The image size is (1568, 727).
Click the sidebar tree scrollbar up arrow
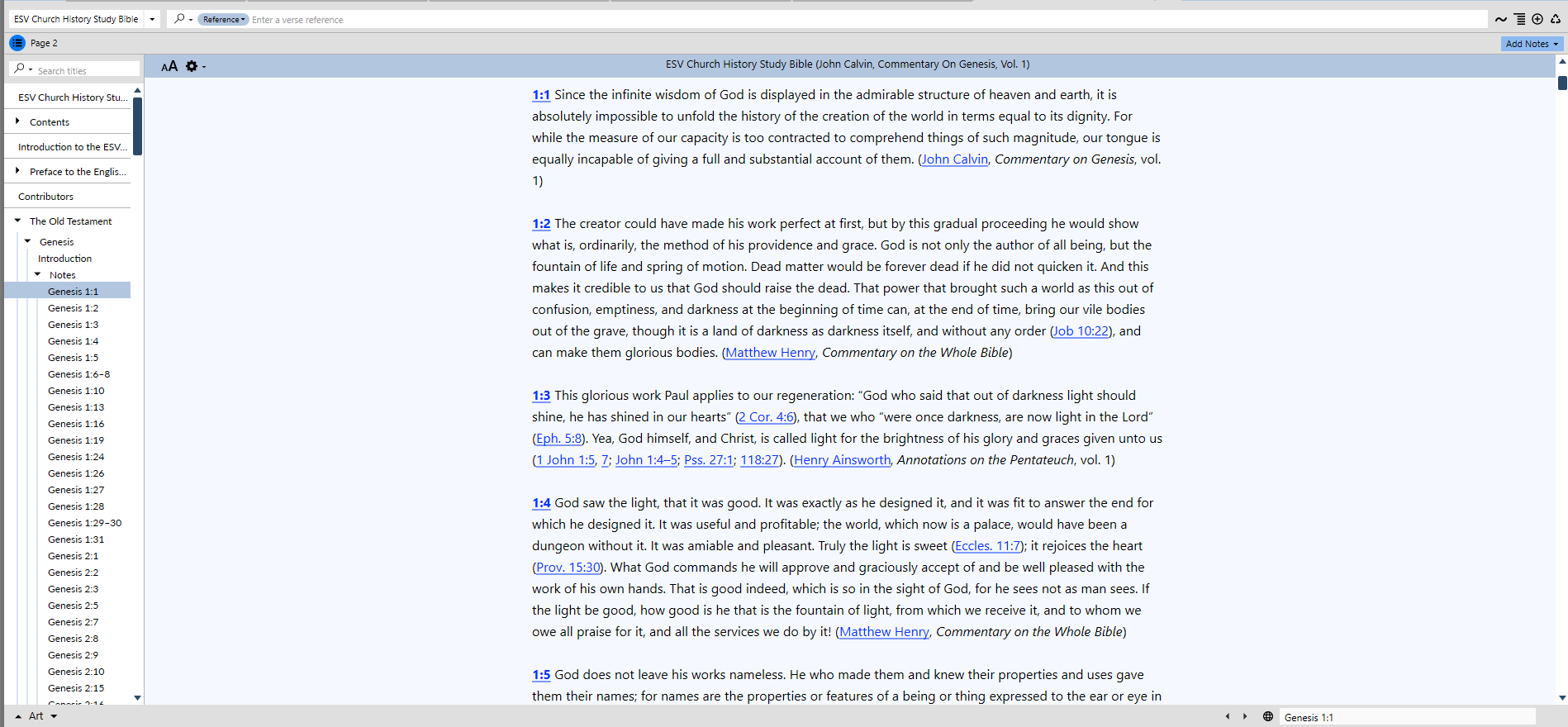pyautogui.click(x=137, y=90)
